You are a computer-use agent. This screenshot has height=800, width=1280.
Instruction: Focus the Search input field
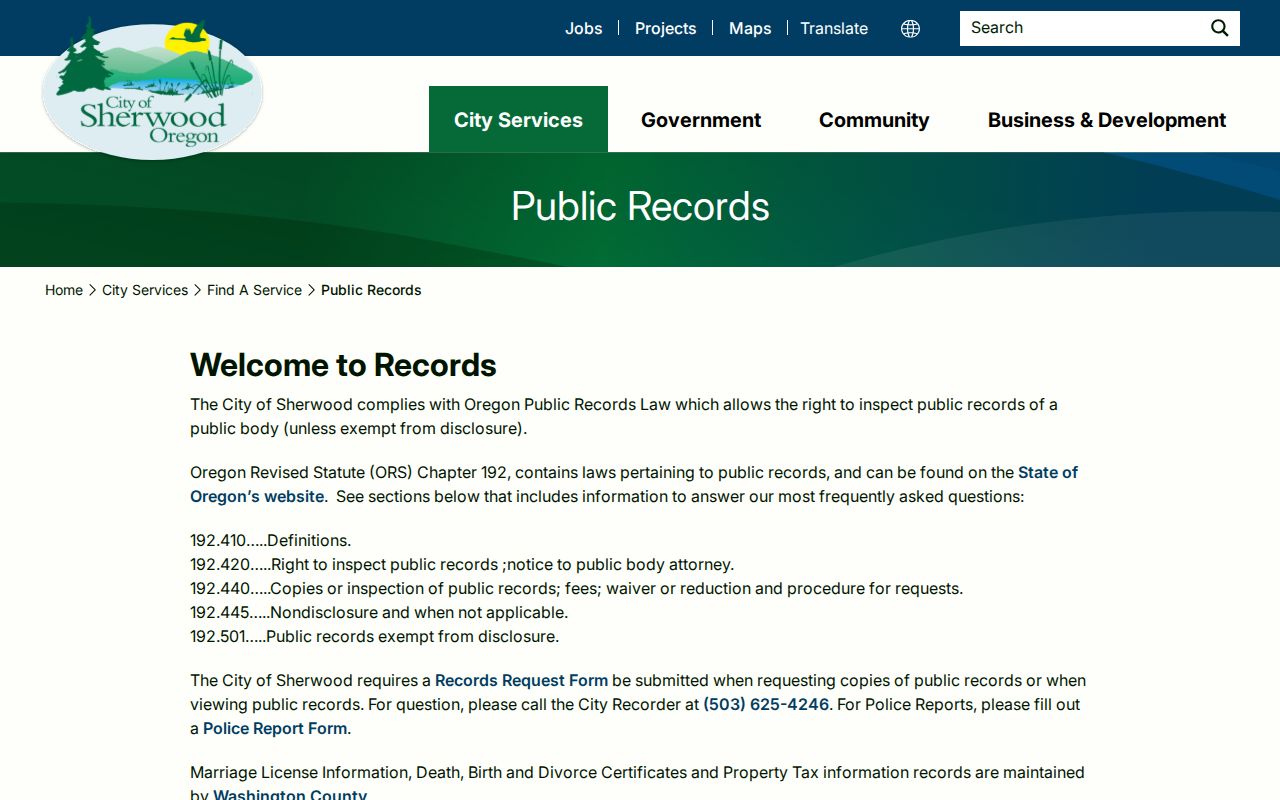point(1083,28)
